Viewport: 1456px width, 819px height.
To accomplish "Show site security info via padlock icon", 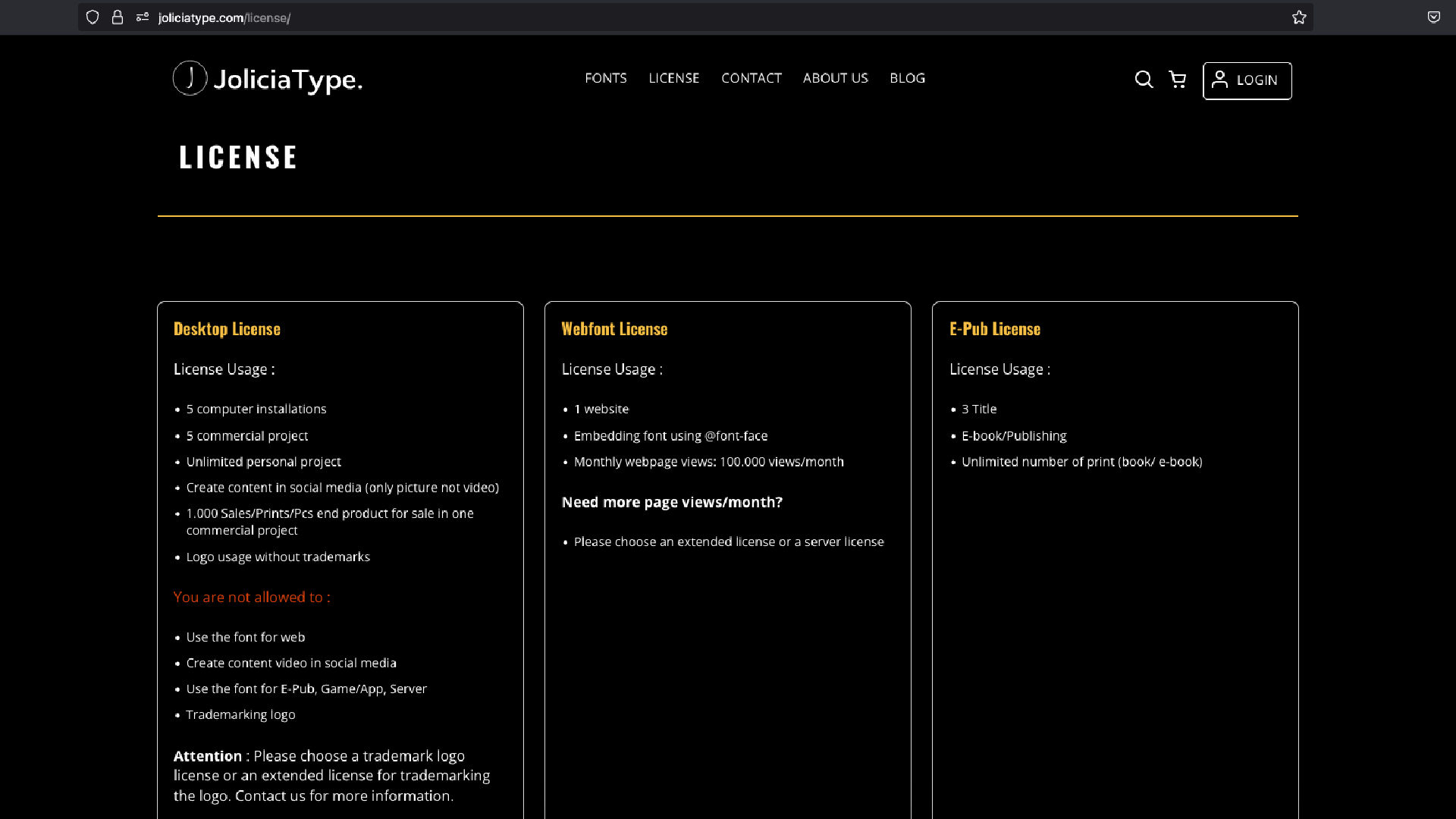I will pyautogui.click(x=118, y=17).
